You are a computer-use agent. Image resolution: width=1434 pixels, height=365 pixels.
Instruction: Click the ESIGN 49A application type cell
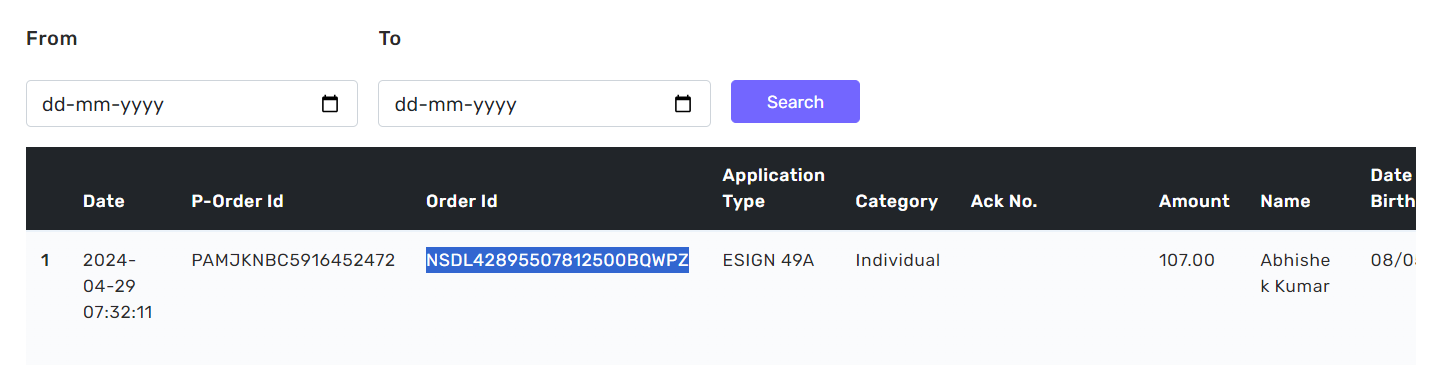pos(768,260)
